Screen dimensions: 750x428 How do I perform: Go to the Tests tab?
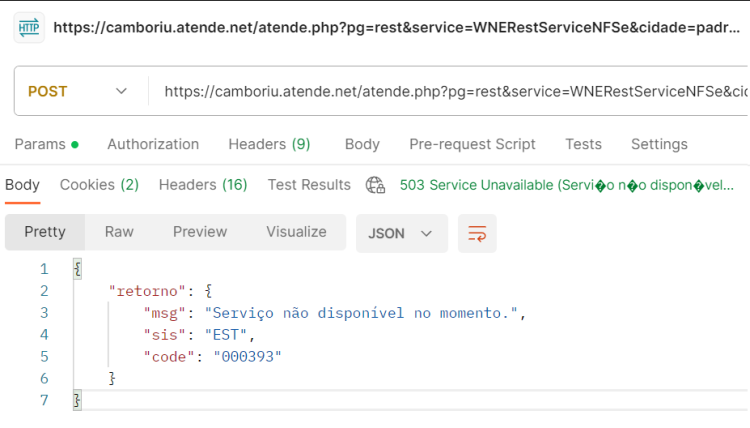(x=583, y=144)
